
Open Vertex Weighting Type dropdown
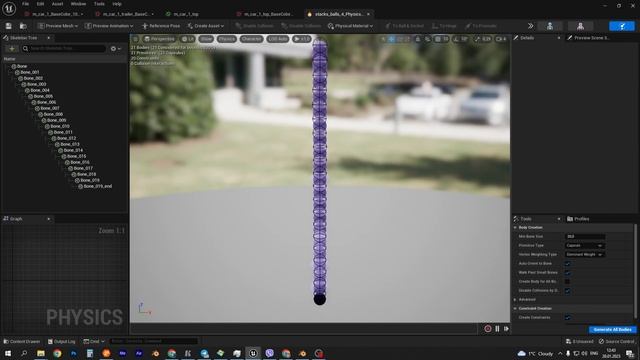coord(584,254)
